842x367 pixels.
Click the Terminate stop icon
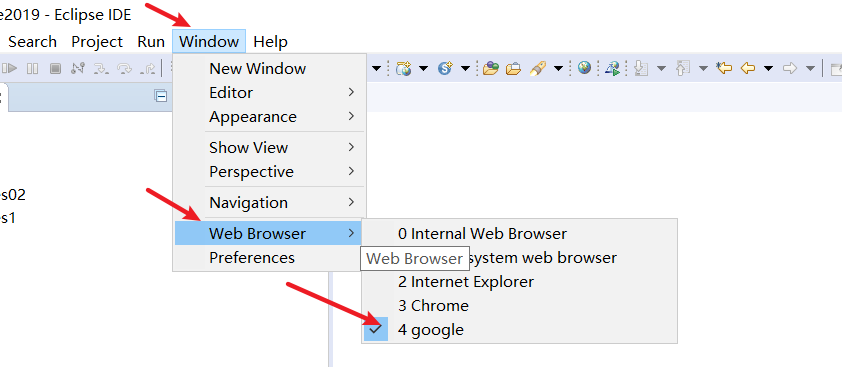(x=55, y=68)
